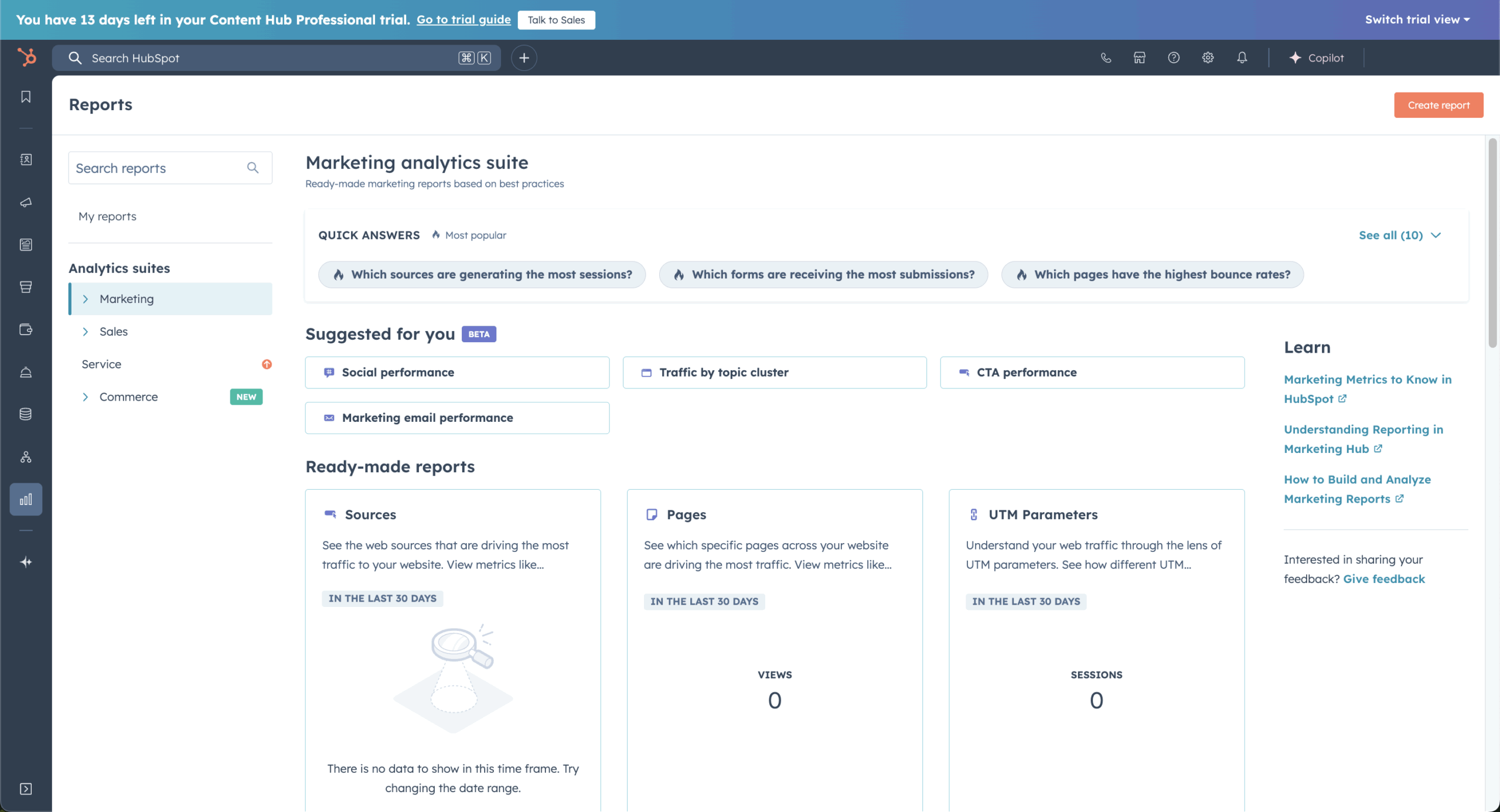Open the UTM Parameters report title
This screenshot has height=812, width=1500.
(1043, 514)
